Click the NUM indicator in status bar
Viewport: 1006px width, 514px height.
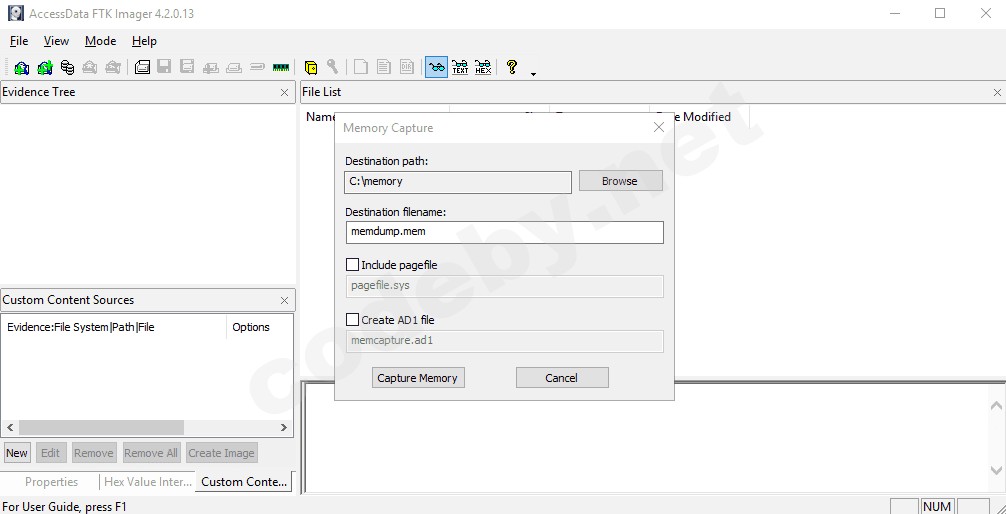[x=937, y=506]
